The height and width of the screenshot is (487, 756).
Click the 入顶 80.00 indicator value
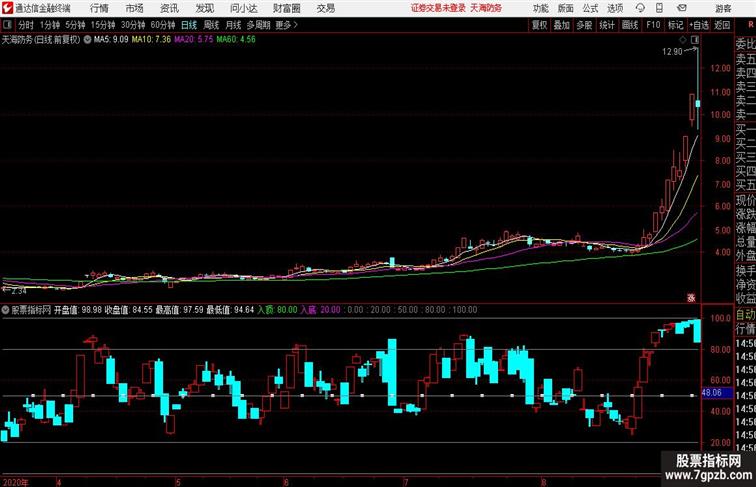point(277,310)
